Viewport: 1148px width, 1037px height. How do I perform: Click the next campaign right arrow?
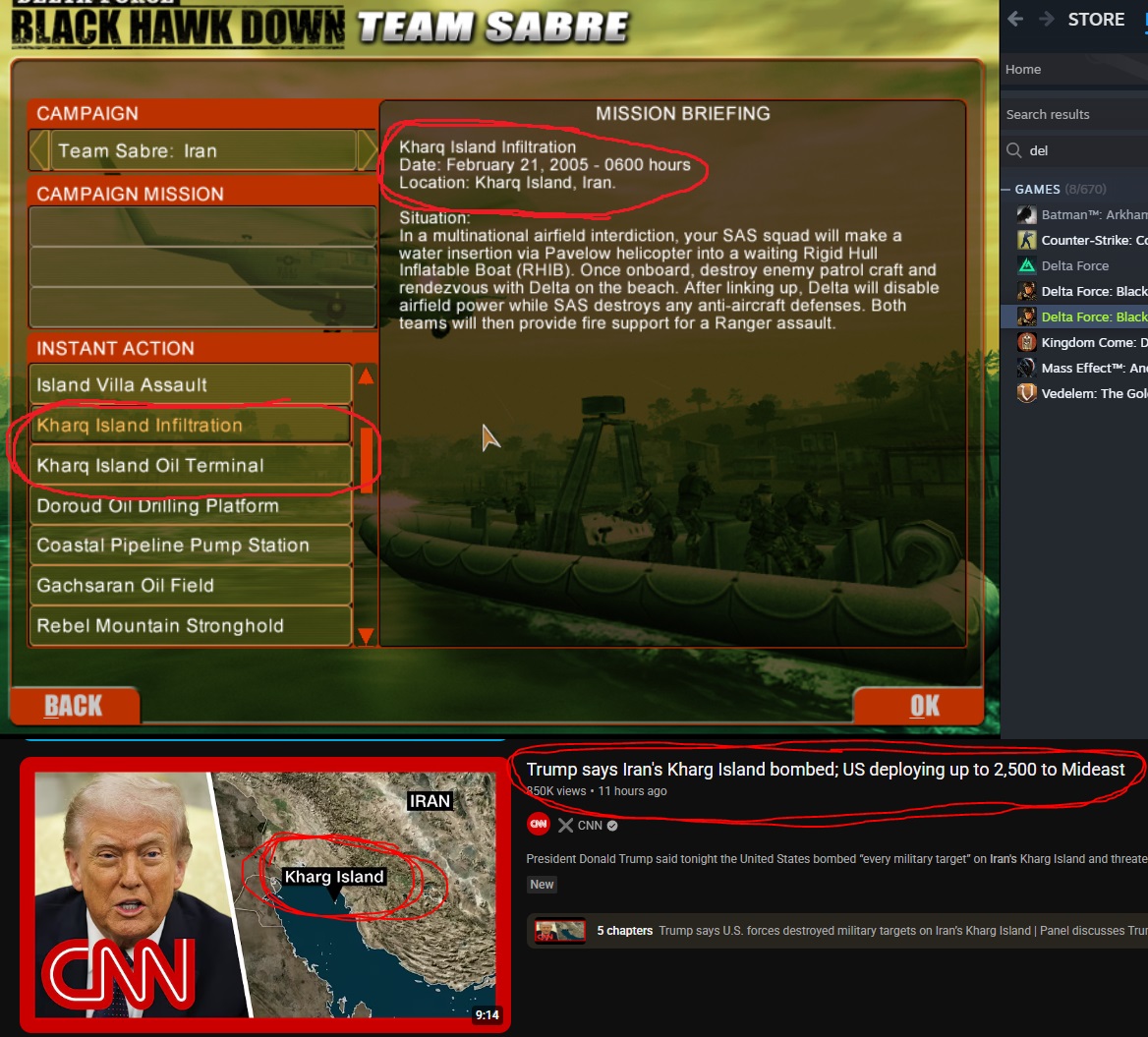tap(366, 150)
